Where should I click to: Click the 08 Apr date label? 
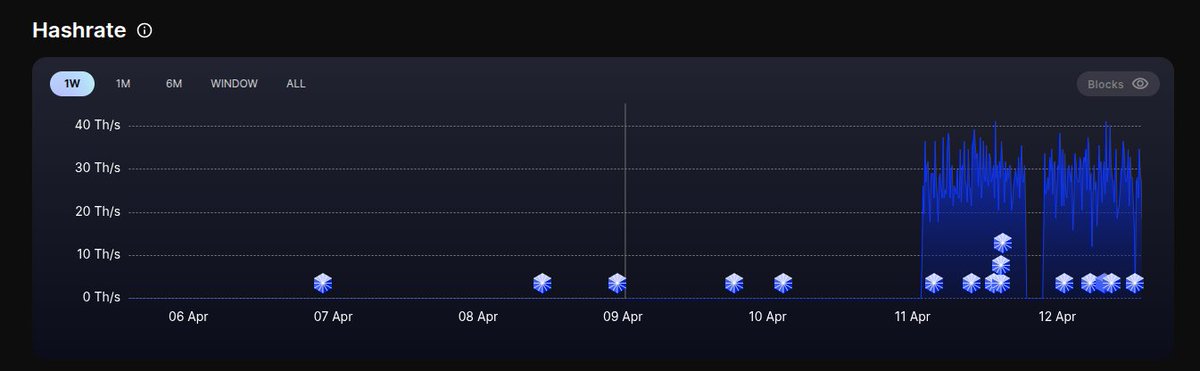tap(478, 317)
